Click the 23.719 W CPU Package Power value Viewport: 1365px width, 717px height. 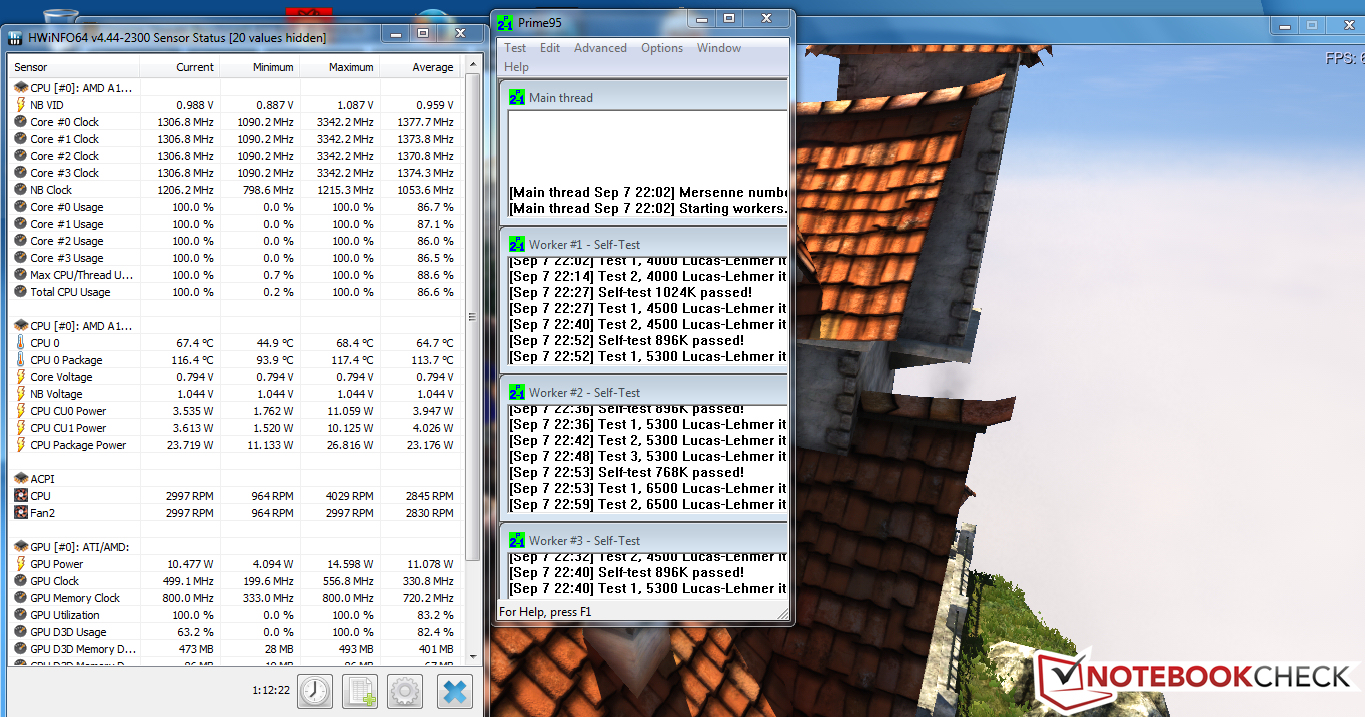(189, 445)
